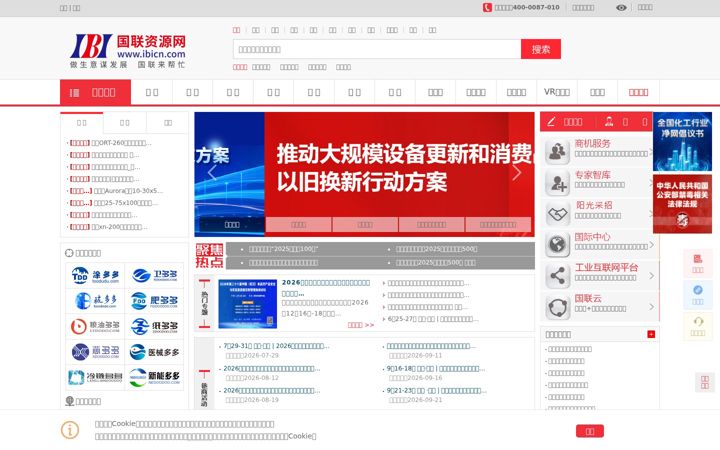Screen dimensions: 720x450
Task: Open the red-highlighted last navigation tab
Action: pyautogui.click(x=638, y=92)
